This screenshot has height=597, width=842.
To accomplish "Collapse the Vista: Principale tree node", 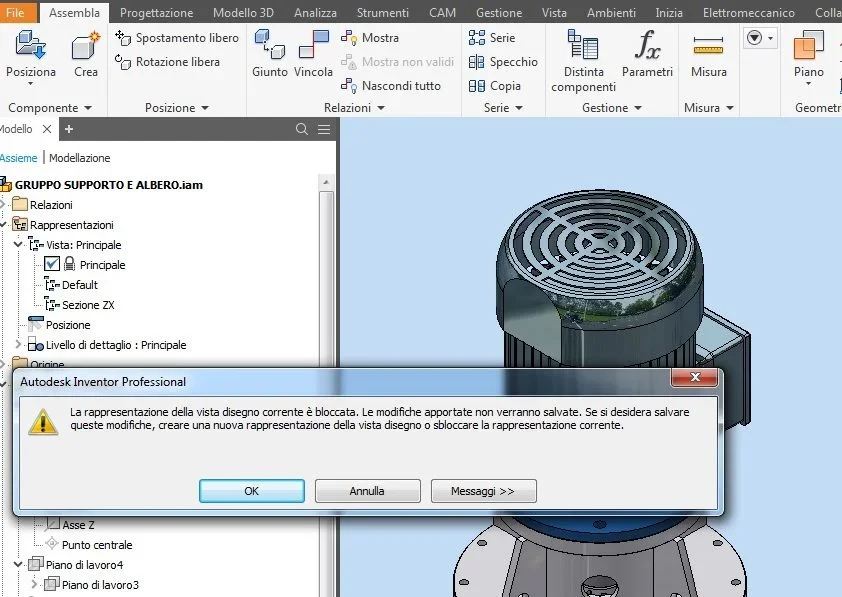I will [x=18, y=245].
